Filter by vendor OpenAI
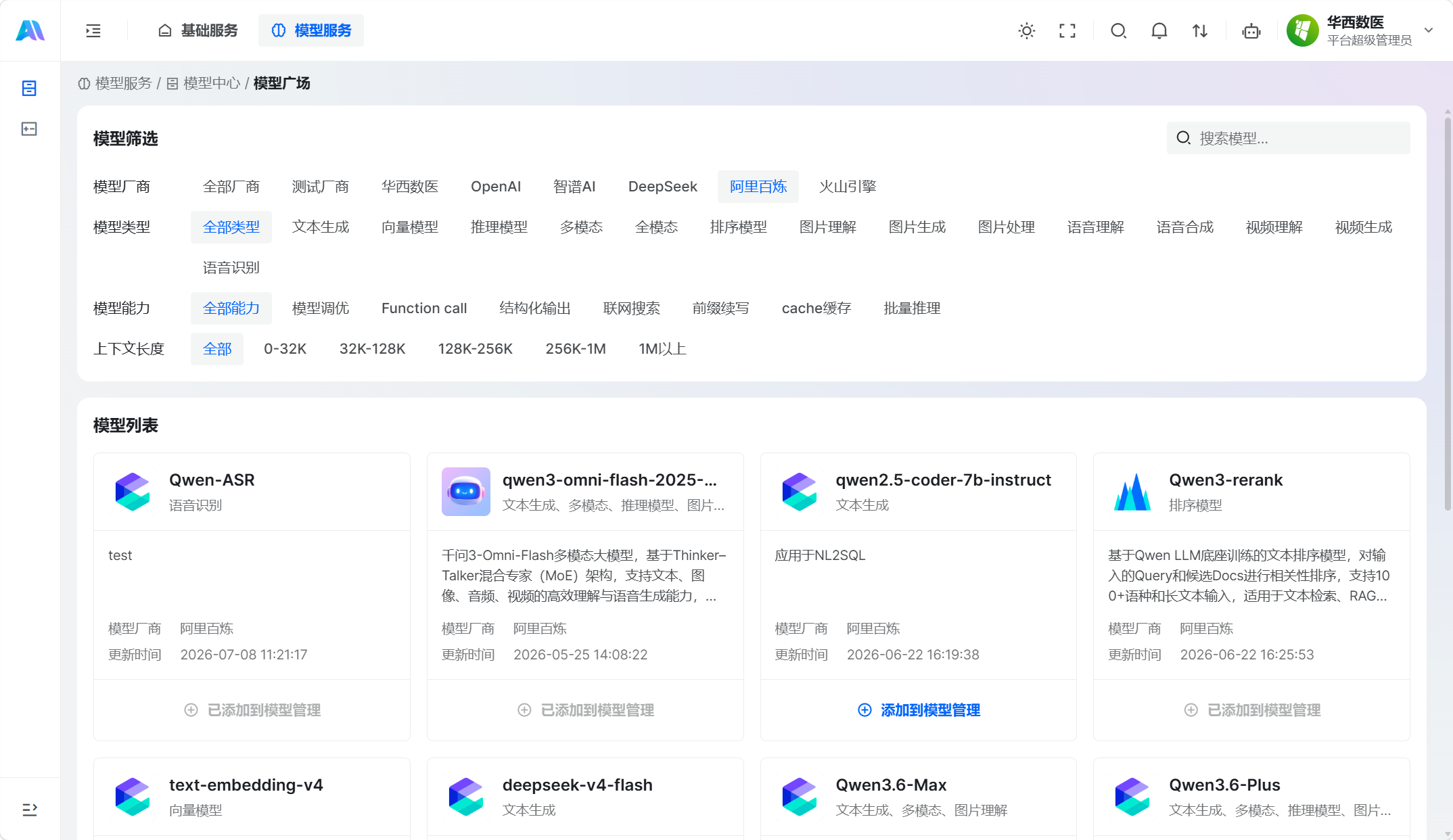1453x840 pixels. (496, 187)
